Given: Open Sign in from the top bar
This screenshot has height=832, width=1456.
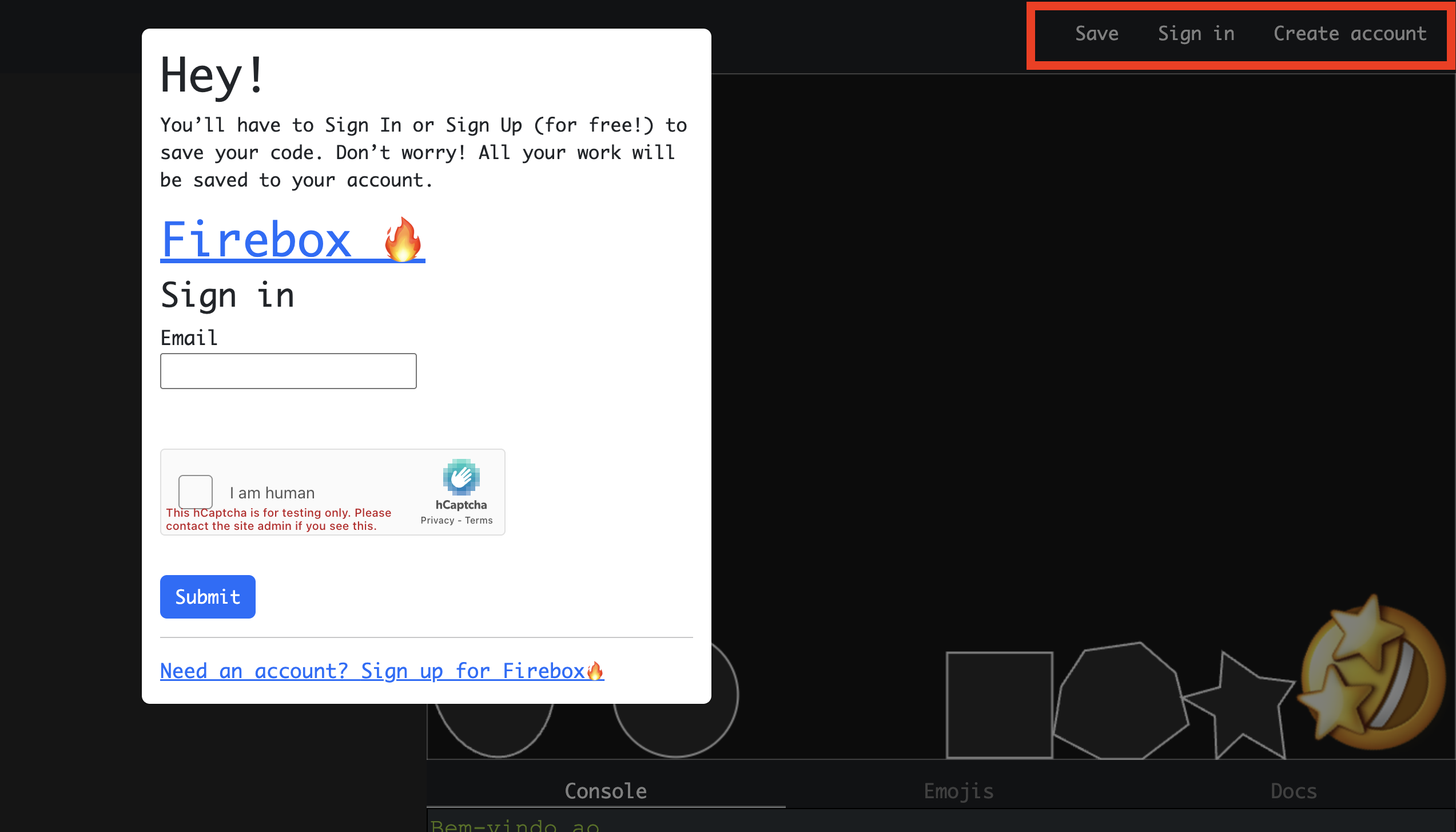Looking at the screenshot, I should 1196,34.
